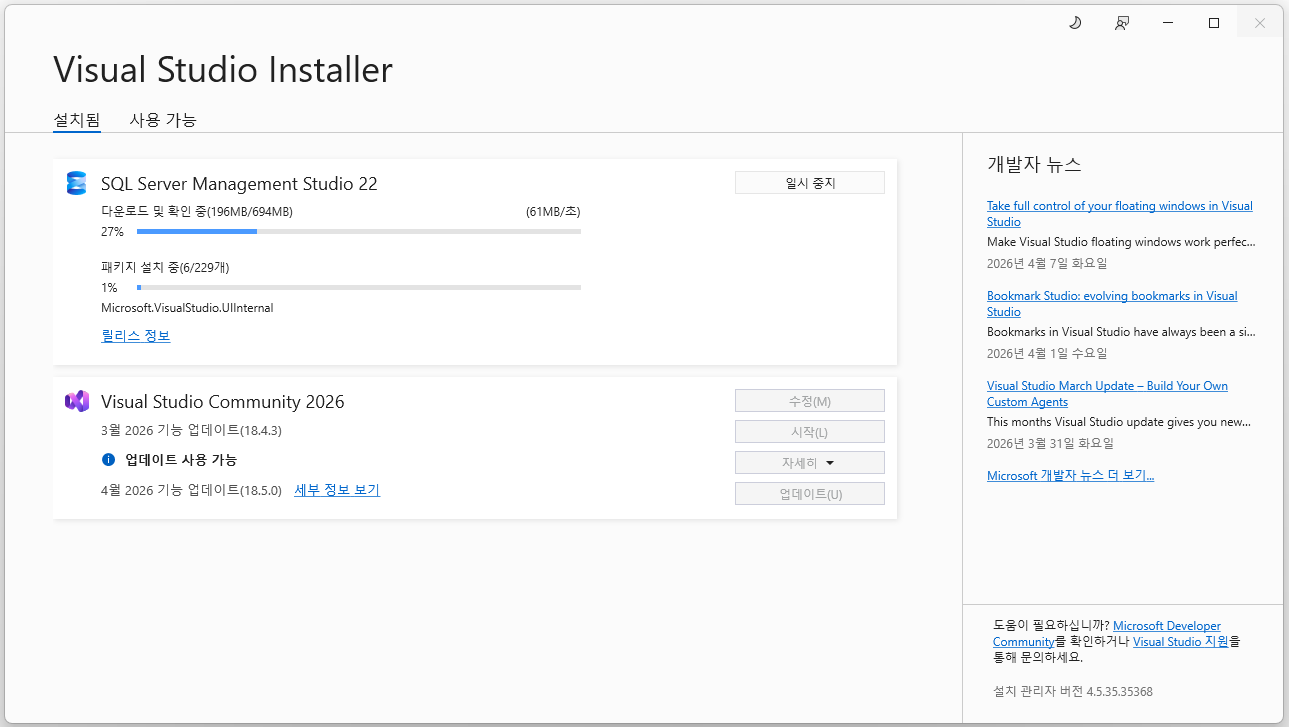Open the 세부 정보 보기 link
Image resolution: width=1289 pixels, height=727 pixels.
(337, 490)
